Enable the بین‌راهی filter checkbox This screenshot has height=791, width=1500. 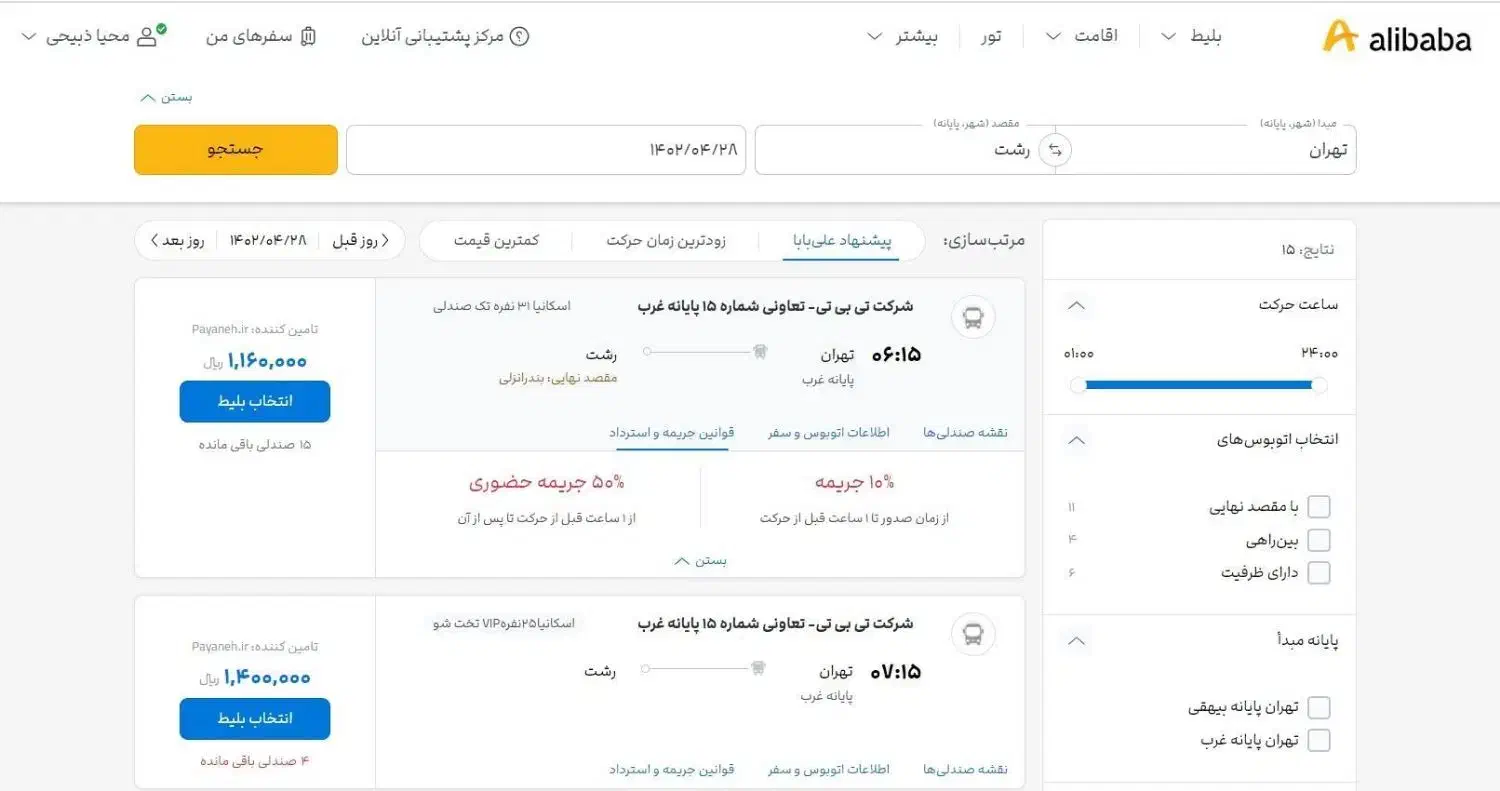1319,539
